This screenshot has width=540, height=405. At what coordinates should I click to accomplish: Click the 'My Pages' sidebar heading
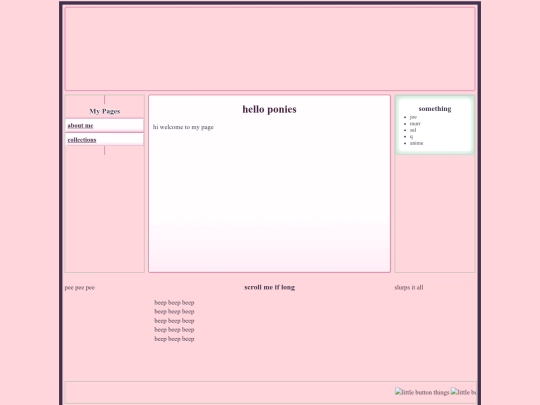(105, 111)
